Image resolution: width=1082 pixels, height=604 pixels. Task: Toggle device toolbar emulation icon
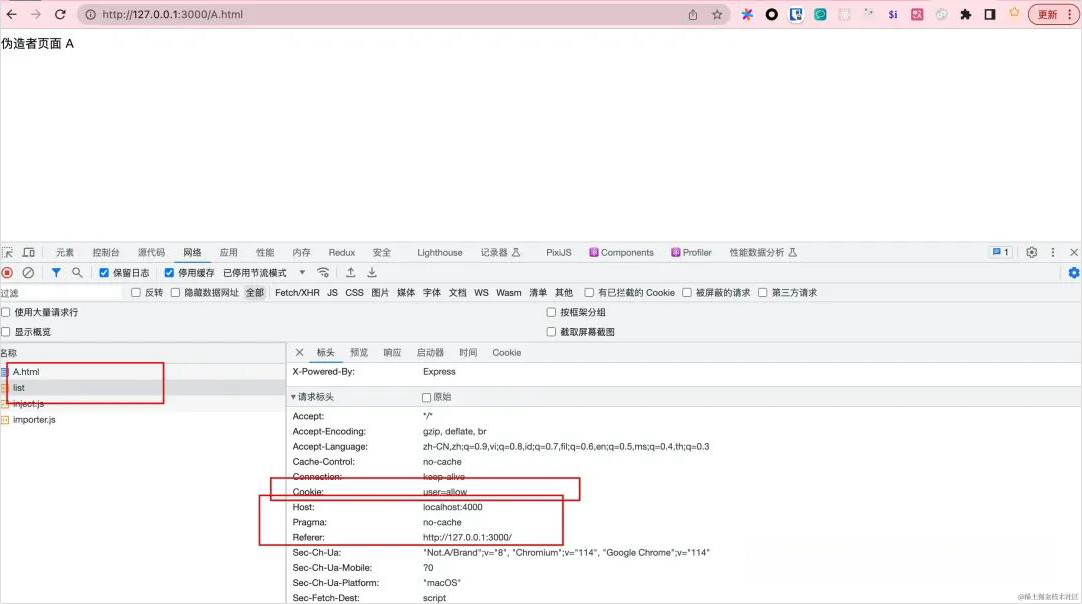coord(28,253)
